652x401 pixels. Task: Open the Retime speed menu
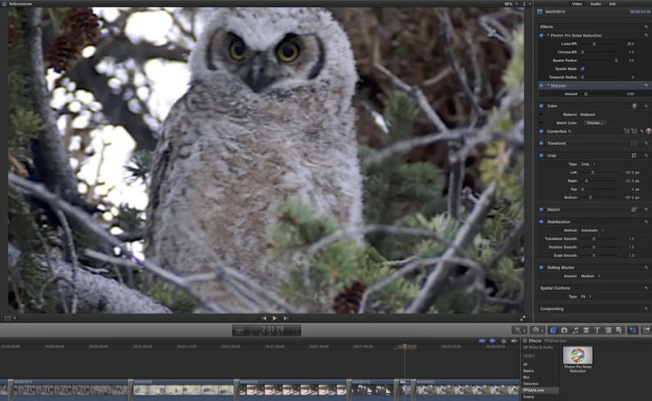click(x=537, y=330)
